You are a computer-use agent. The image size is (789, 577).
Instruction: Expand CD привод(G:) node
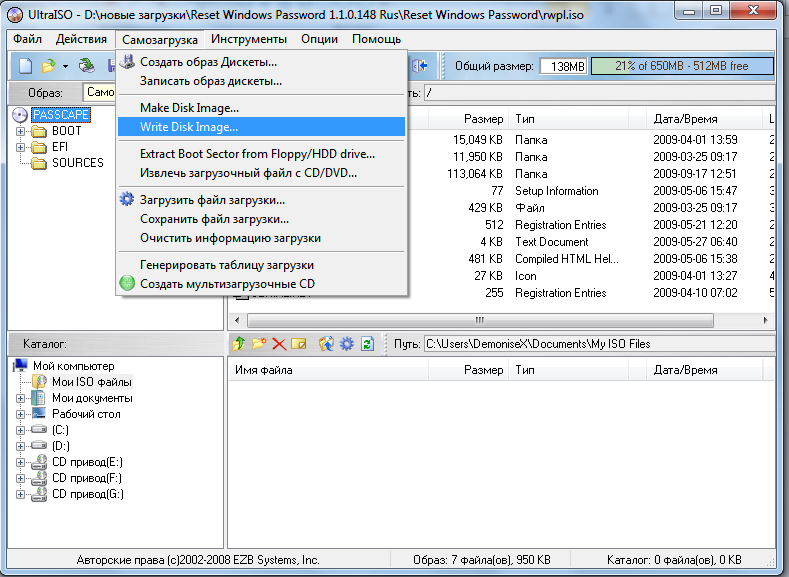(x=20, y=494)
